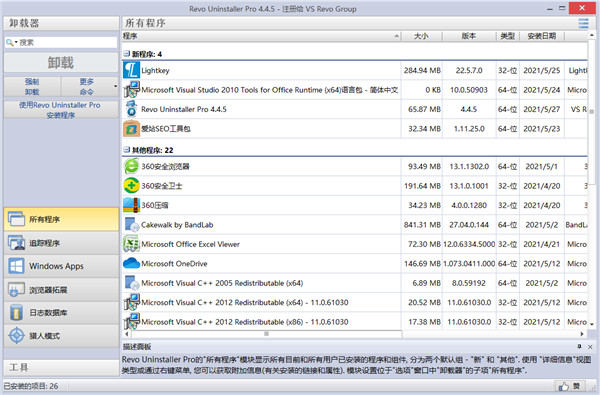Click the search magnifier icon
The height and width of the screenshot is (395, 600).
click(x=10, y=42)
